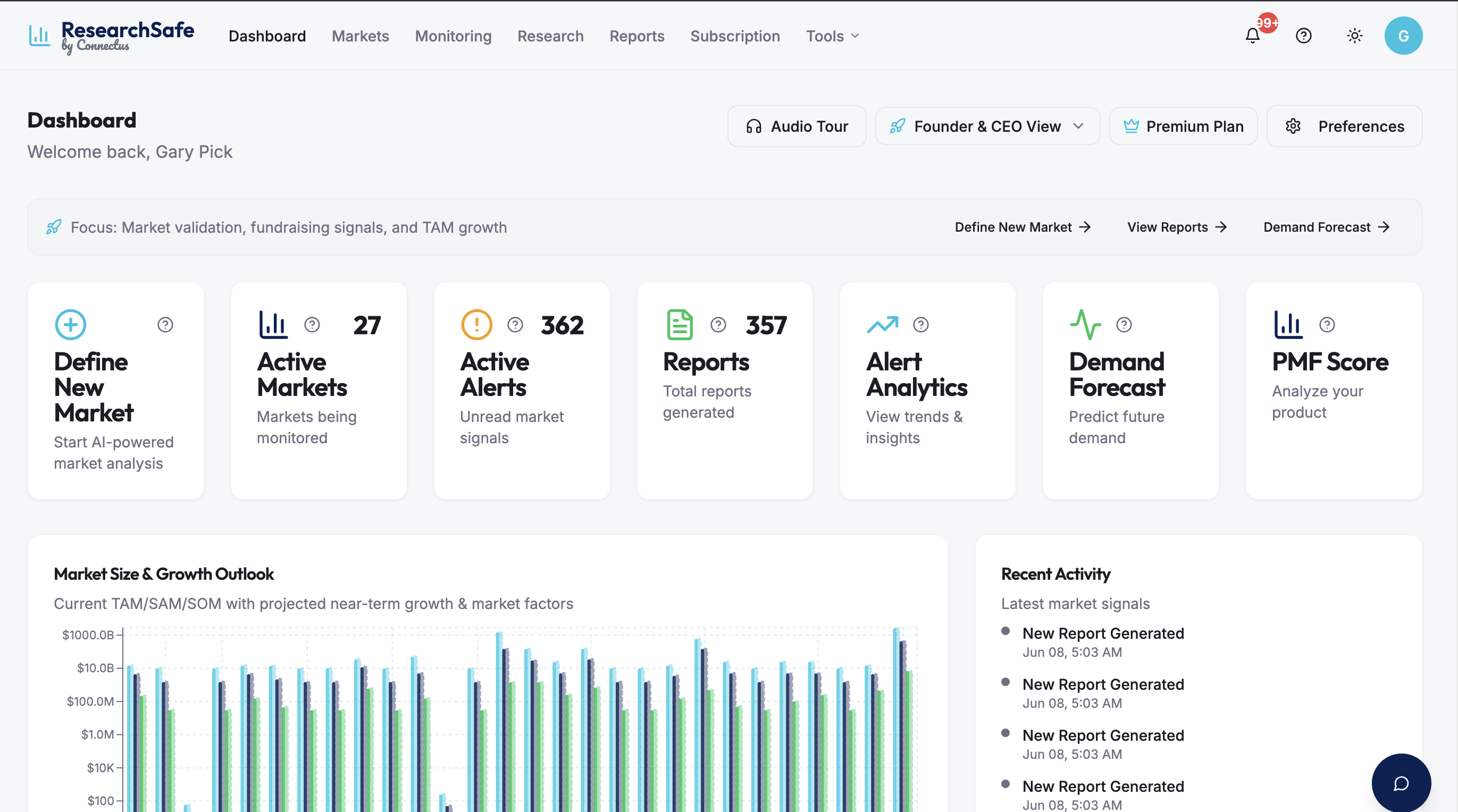This screenshot has height=812, width=1458.
Task: Click the $100.0M axis label
Action: coord(90,701)
